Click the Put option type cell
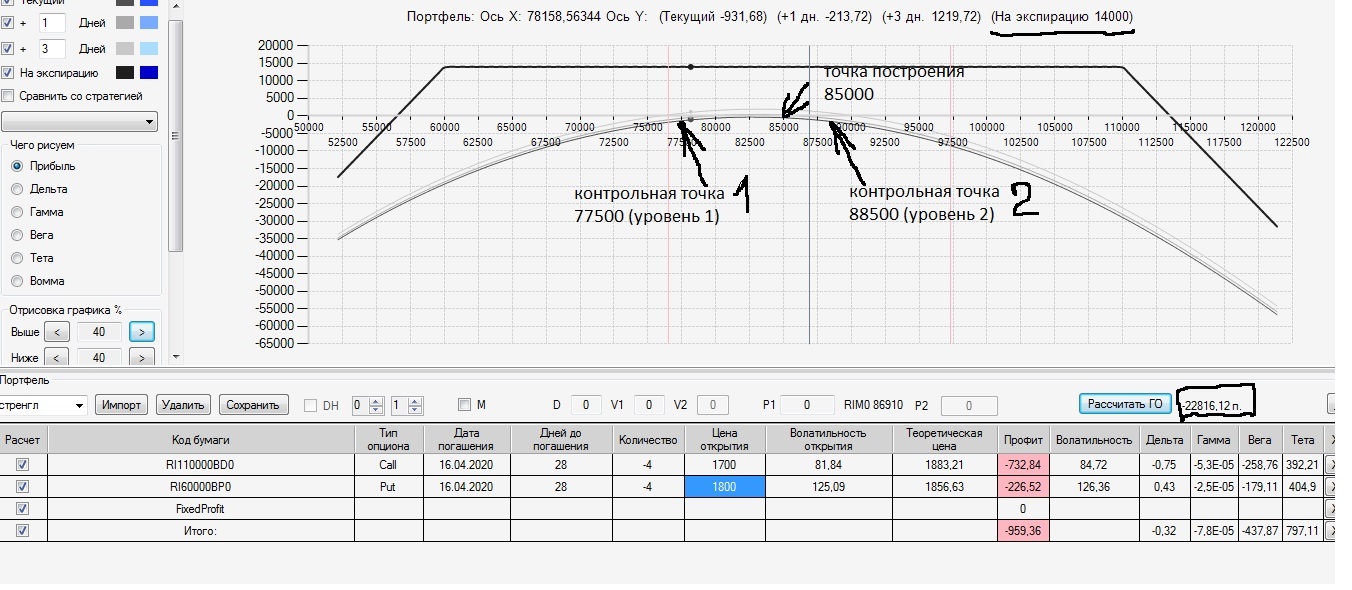Image resolution: width=1352 pixels, height=590 pixels. [389, 487]
